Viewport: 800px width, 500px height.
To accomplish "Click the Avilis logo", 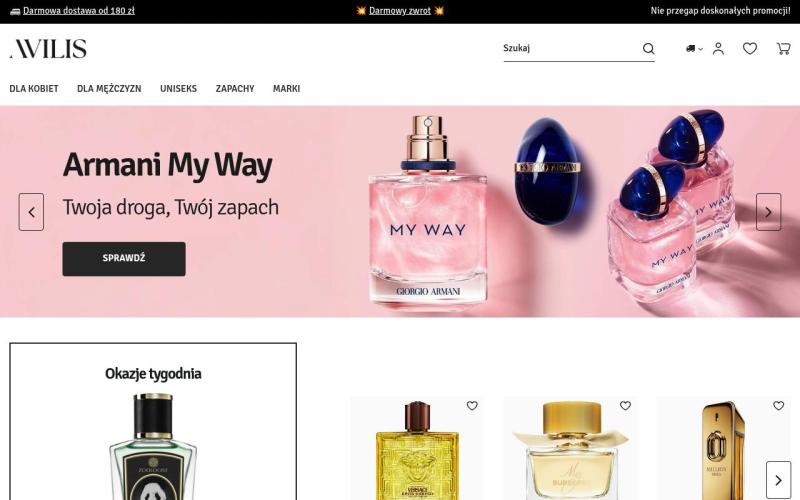I will coord(48,48).
